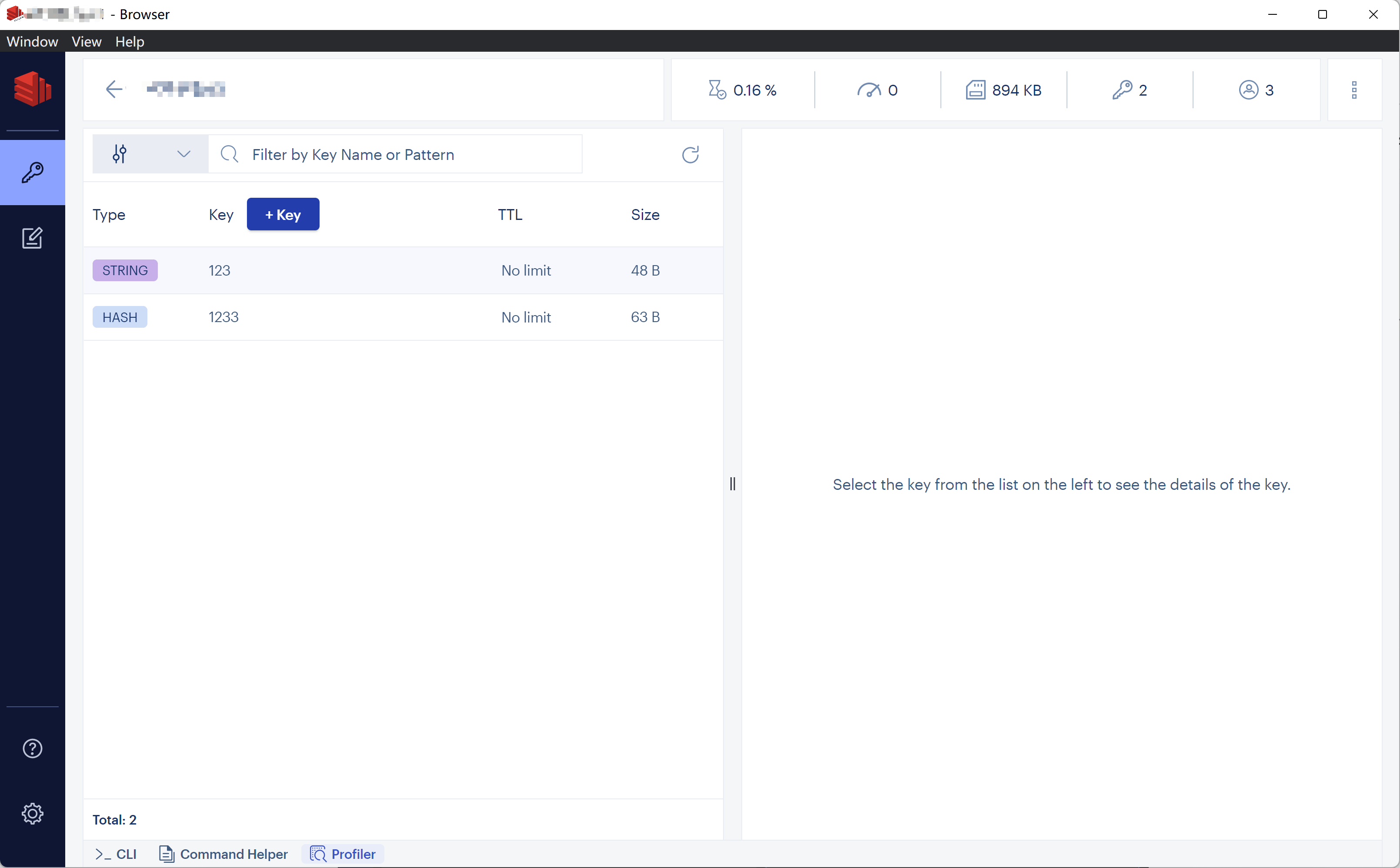This screenshot has height=868, width=1400.
Task: Click the Browser key icon in sidebar
Action: coord(32,172)
